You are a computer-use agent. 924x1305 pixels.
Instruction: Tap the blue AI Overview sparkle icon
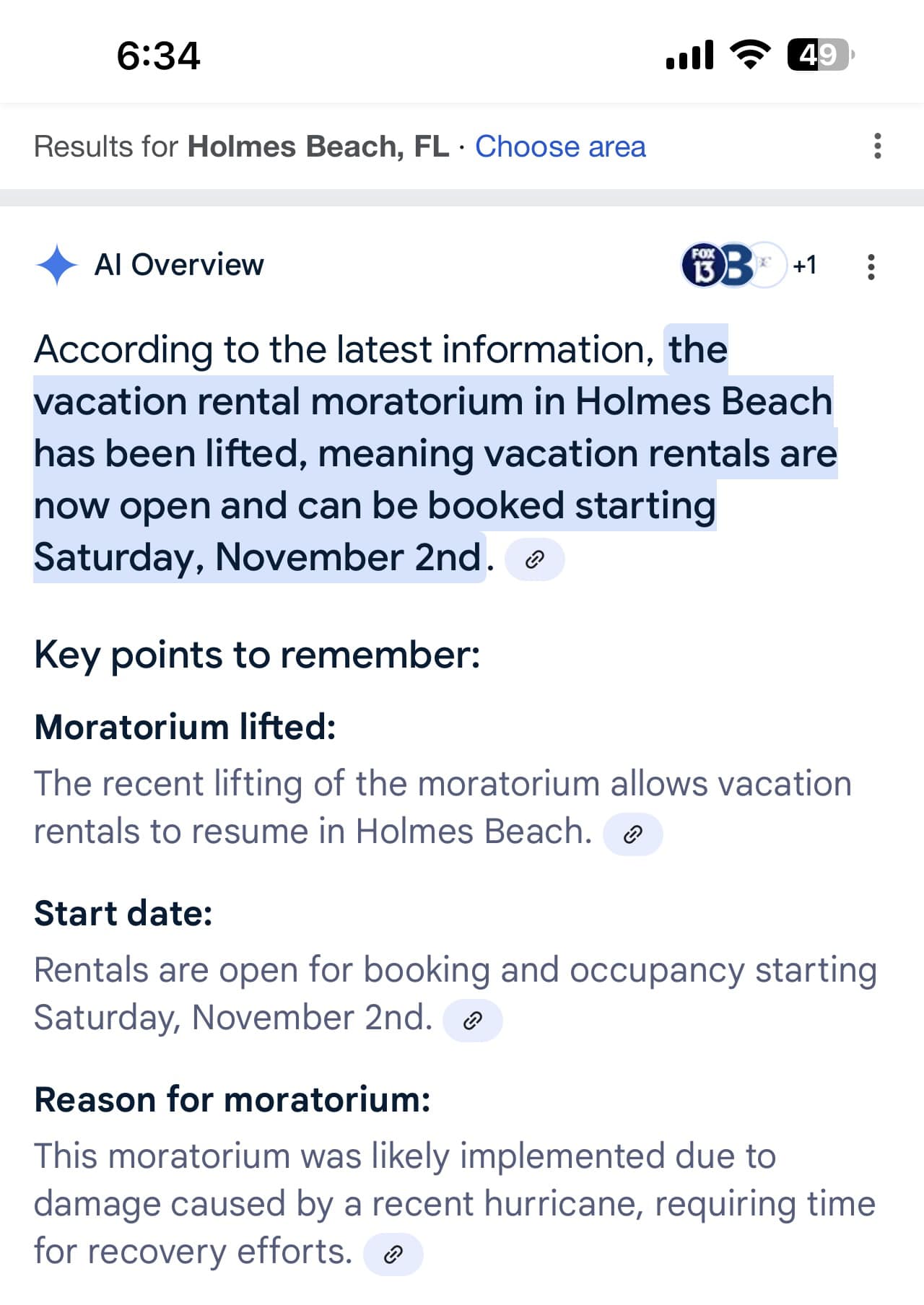[56, 265]
